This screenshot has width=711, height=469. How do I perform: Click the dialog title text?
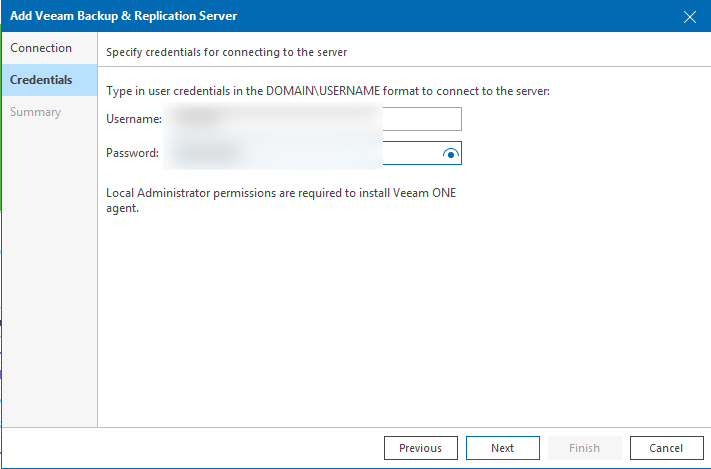[123, 16]
